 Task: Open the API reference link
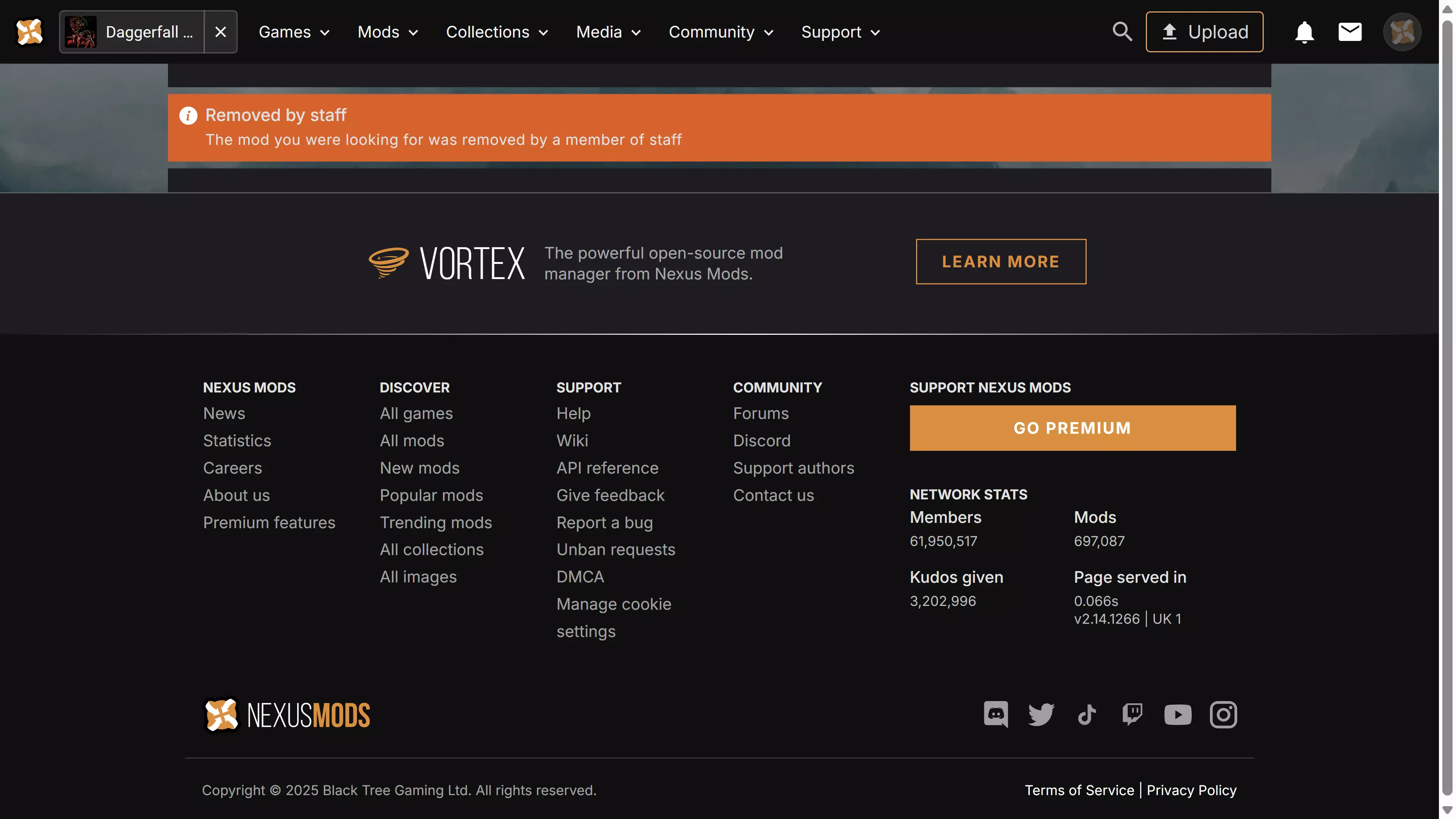coord(607,468)
